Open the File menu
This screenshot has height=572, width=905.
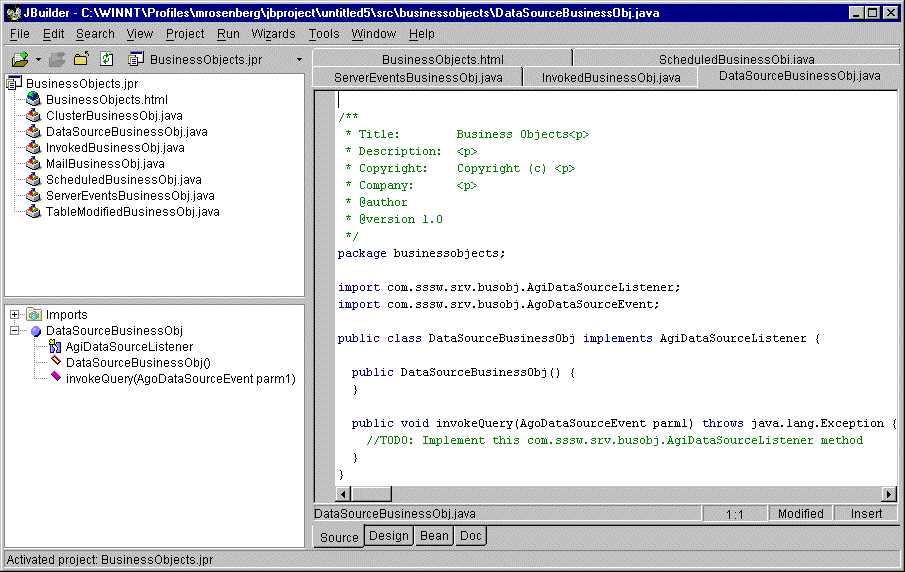tap(20, 34)
